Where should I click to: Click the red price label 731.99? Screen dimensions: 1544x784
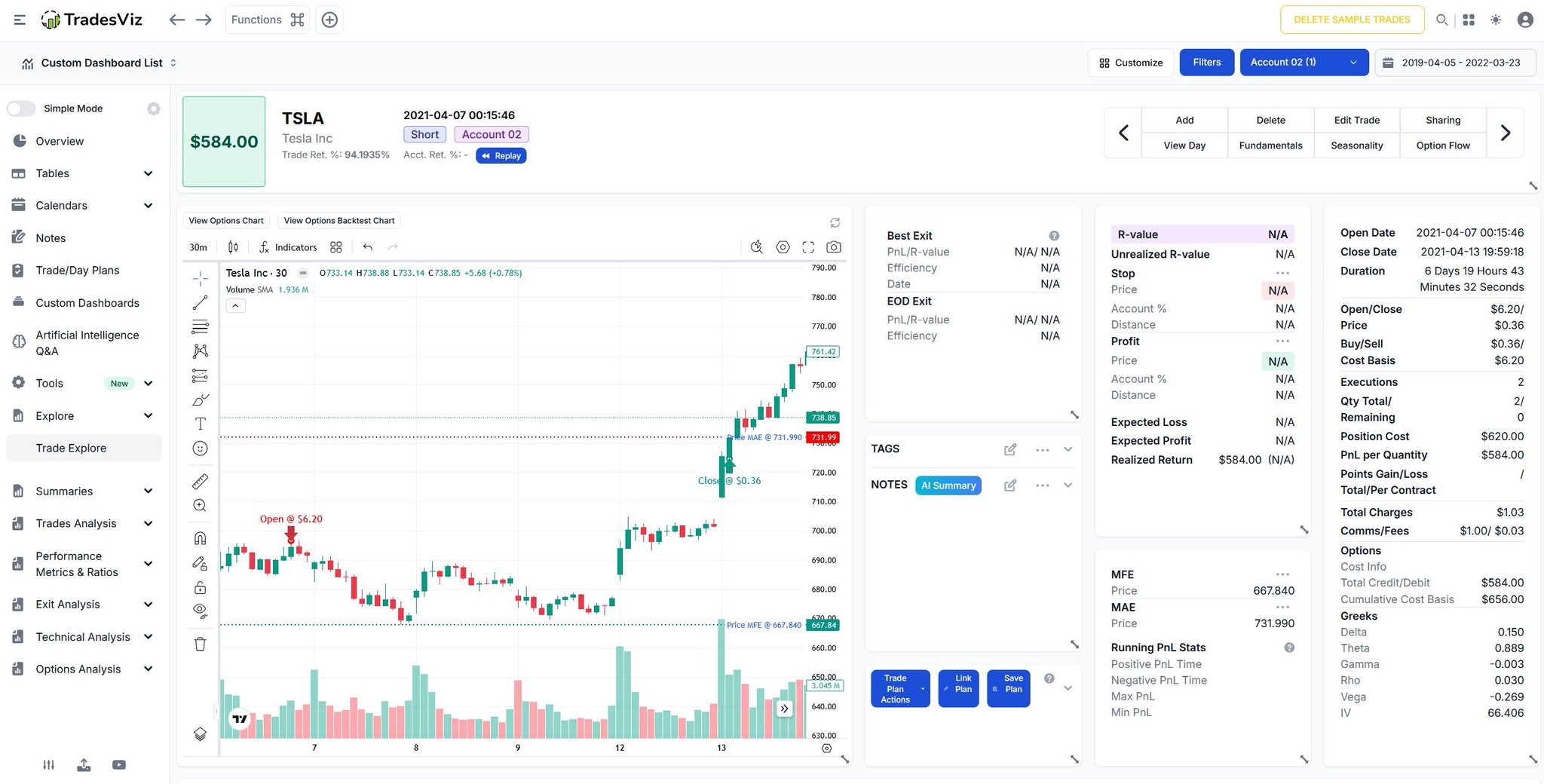coord(823,437)
